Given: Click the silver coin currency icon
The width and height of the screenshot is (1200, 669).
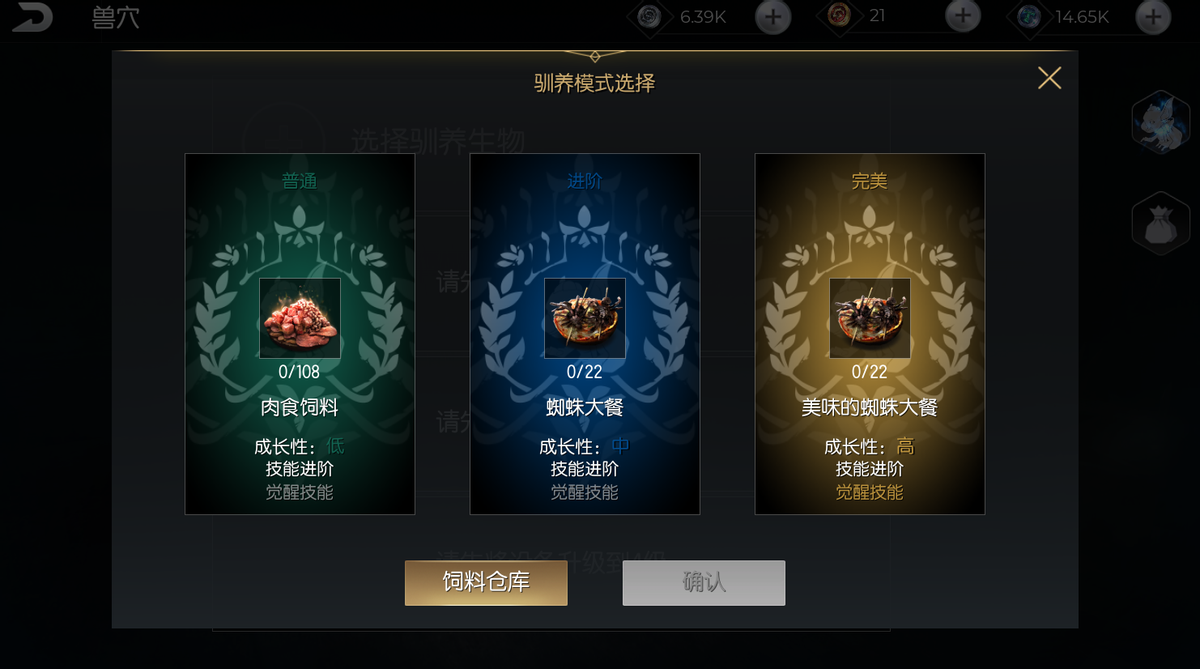Looking at the screenshot, I should click(650, 16).
